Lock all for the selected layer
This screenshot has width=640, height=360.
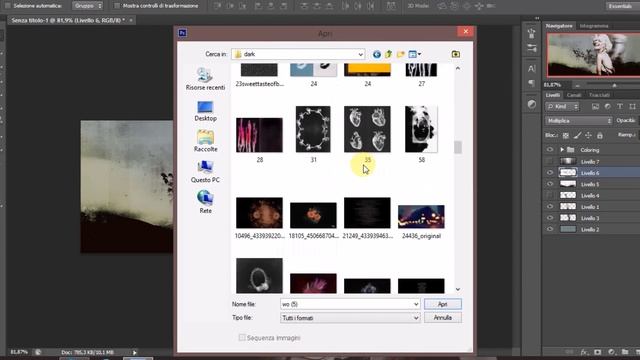pyautogui.click(x=600, y=135)
